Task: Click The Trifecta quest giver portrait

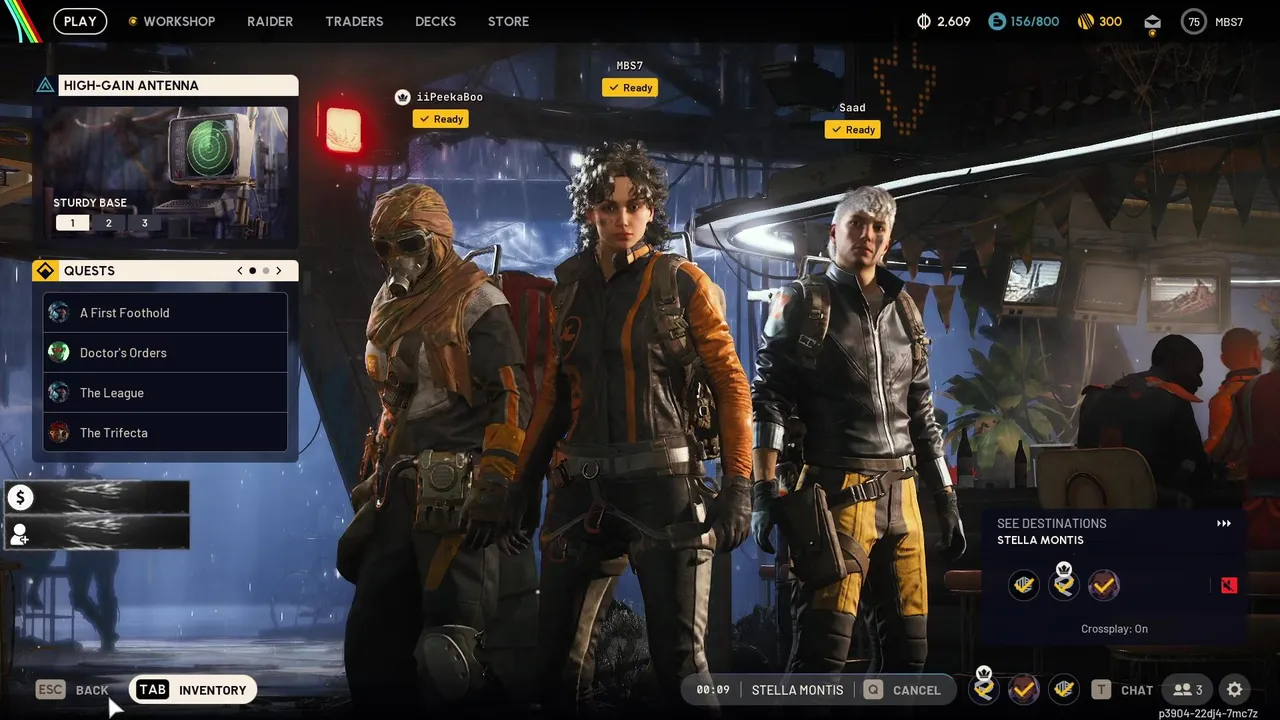Action: click(59, 432)
